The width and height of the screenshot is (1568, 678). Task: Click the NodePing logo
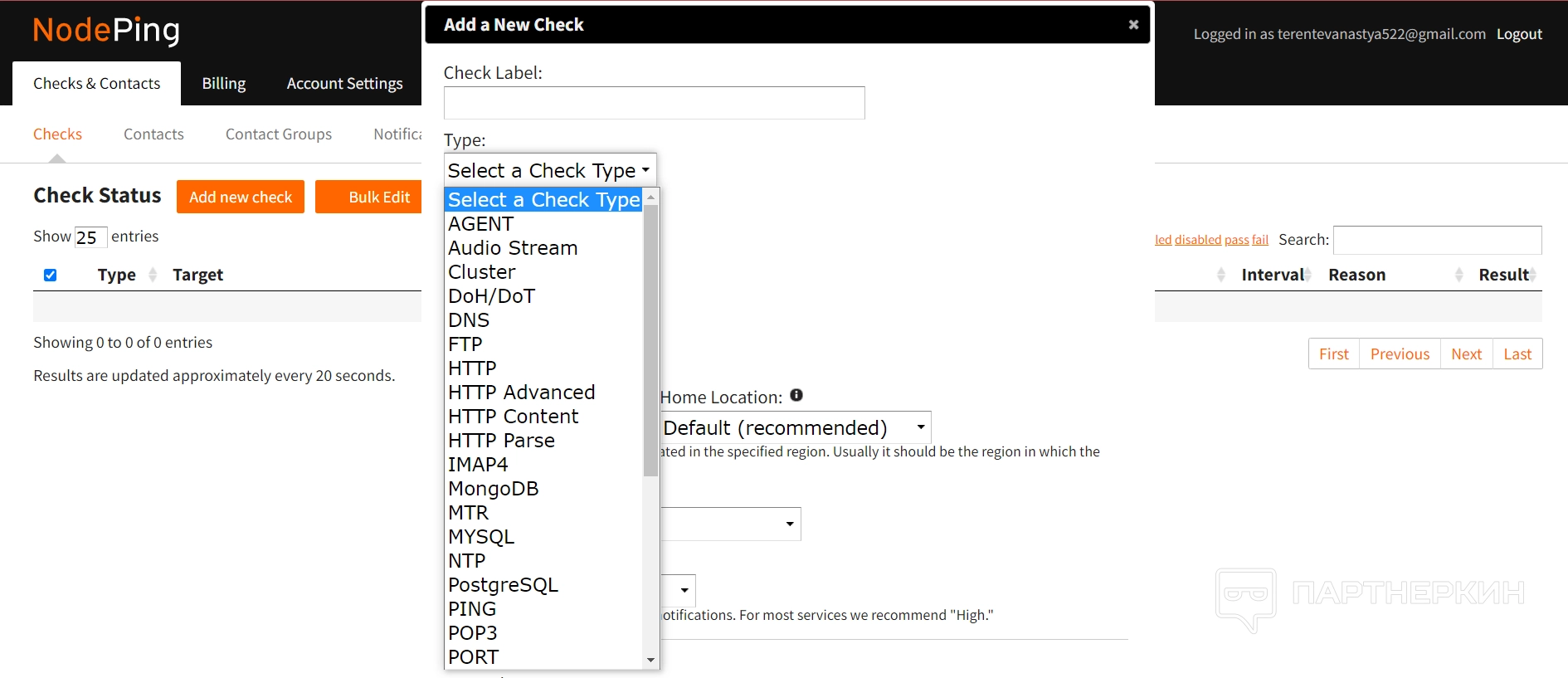[x=106, y=31]
